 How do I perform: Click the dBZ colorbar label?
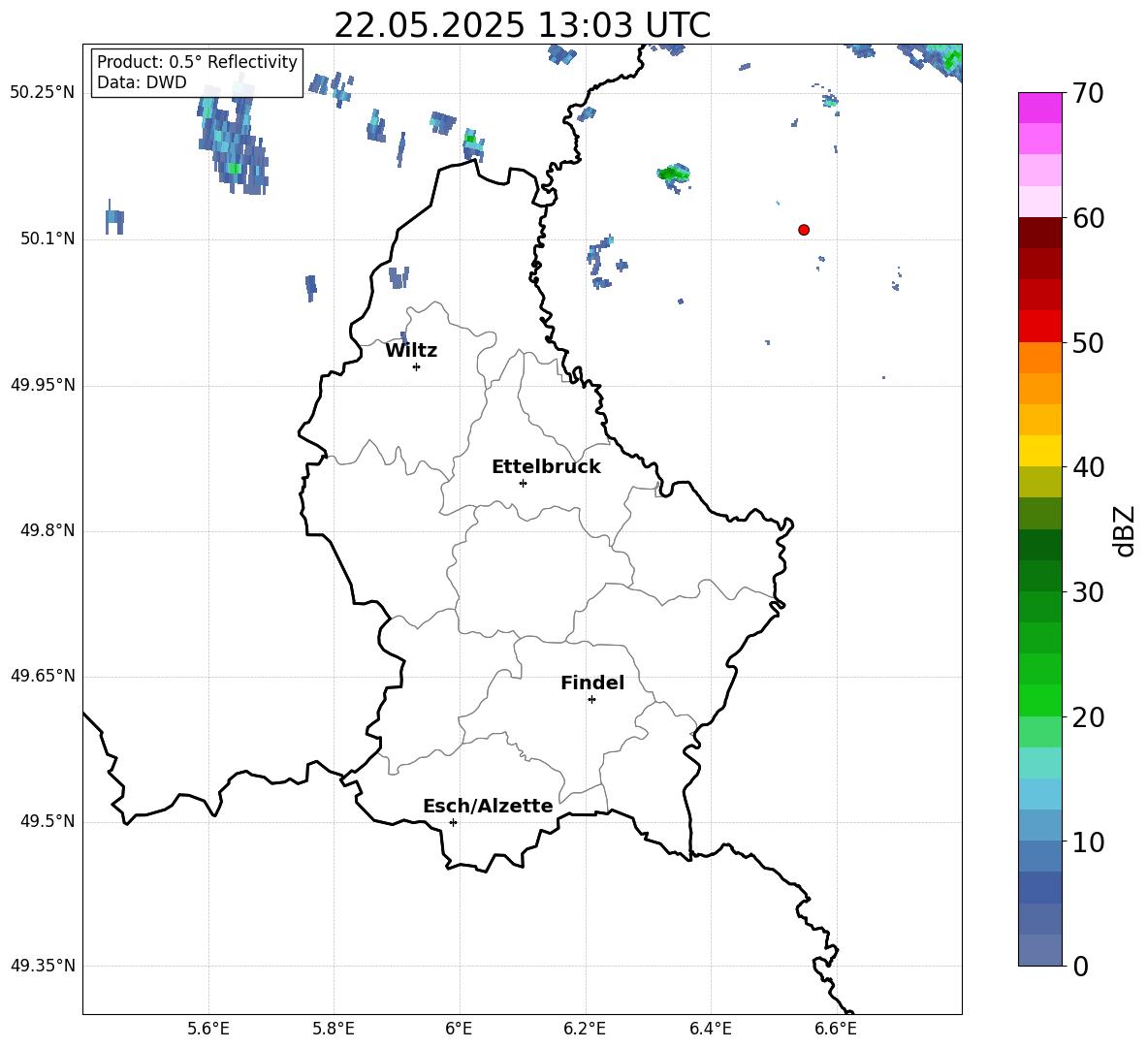point(1126,530)
